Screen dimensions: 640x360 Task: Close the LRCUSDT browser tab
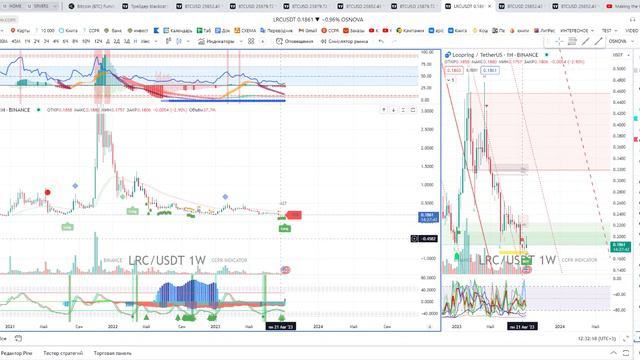[x=489, y=6]
